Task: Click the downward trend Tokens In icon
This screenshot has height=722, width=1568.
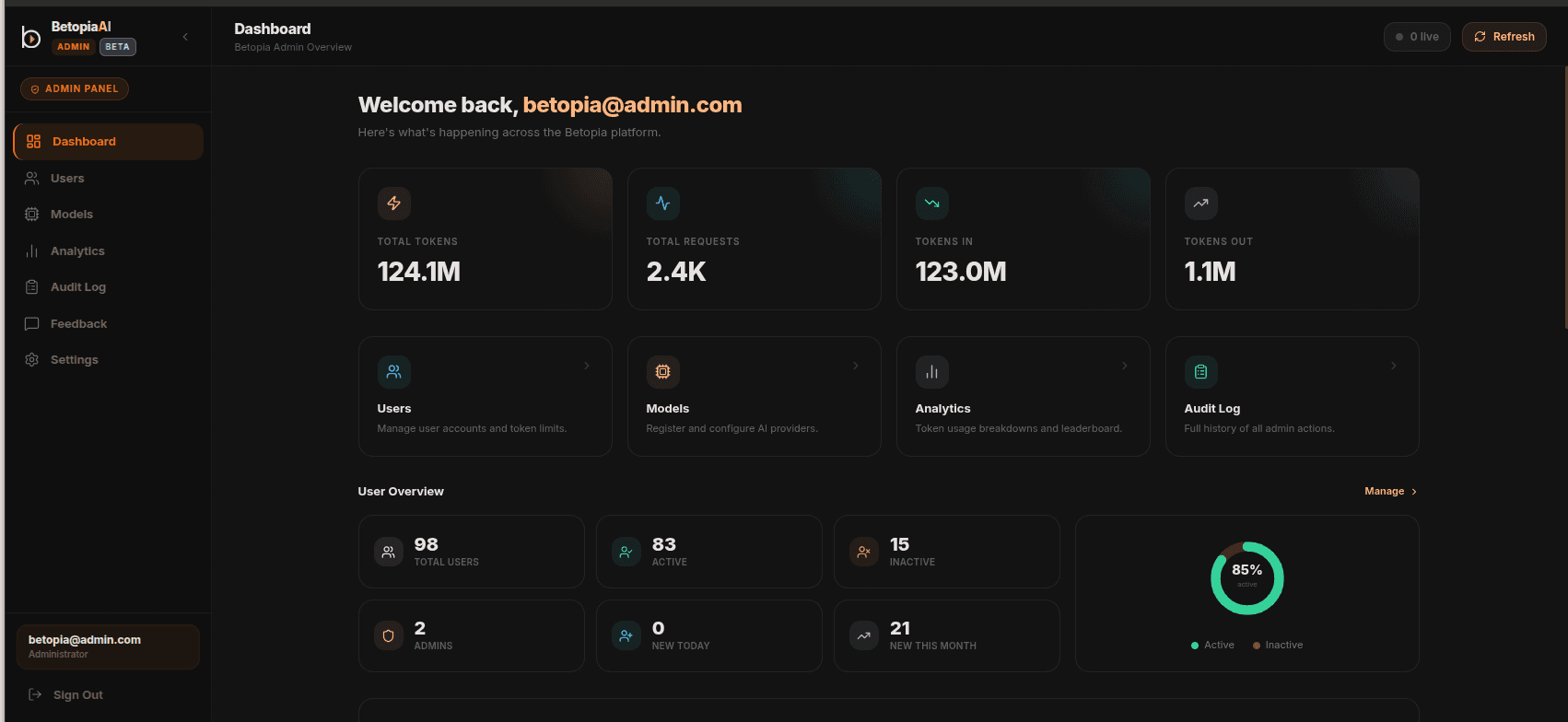Action: coord(932,204)
